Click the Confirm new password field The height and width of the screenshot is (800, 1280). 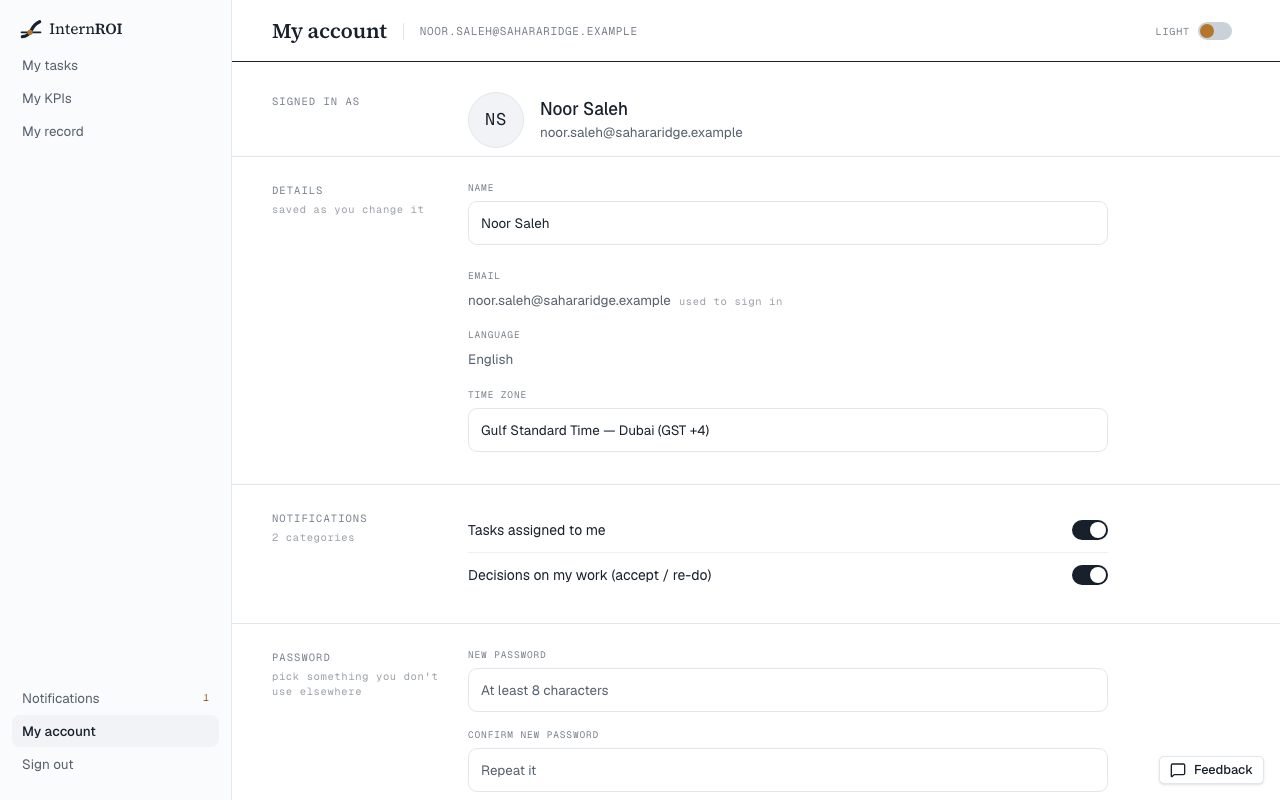[788, 770]
